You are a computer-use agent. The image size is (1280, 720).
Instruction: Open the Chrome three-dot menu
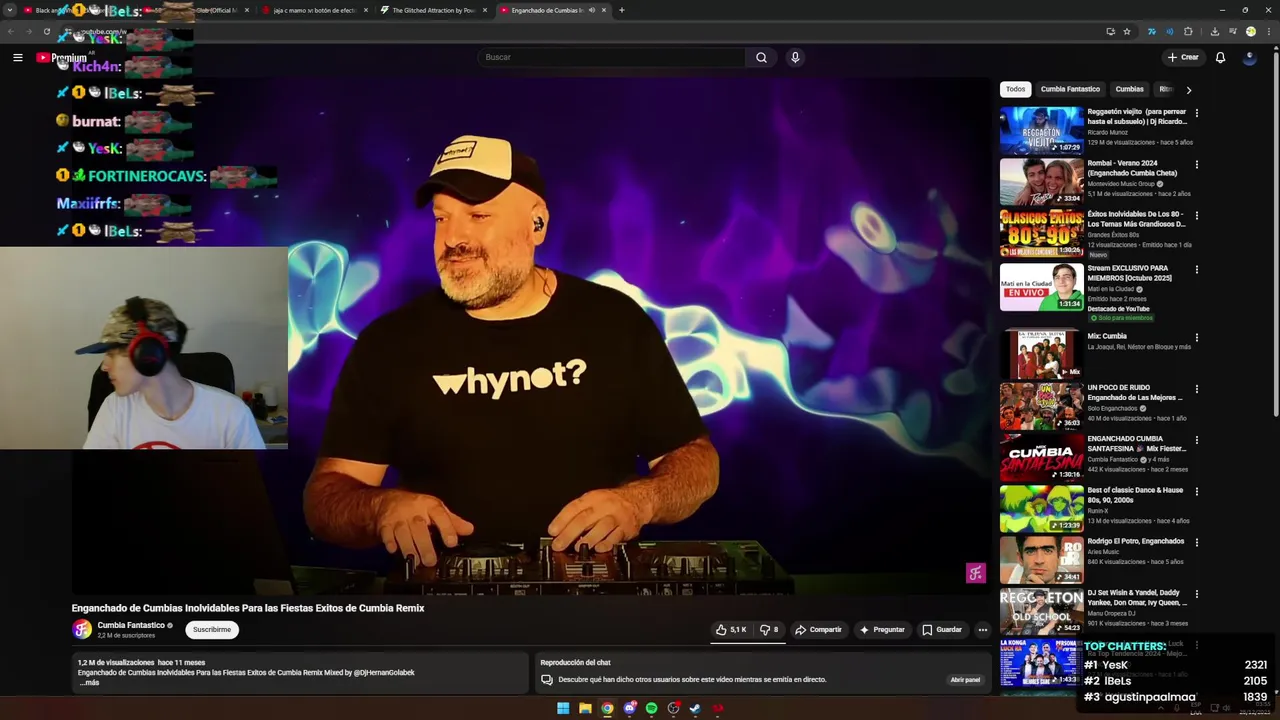(1269, 31)
